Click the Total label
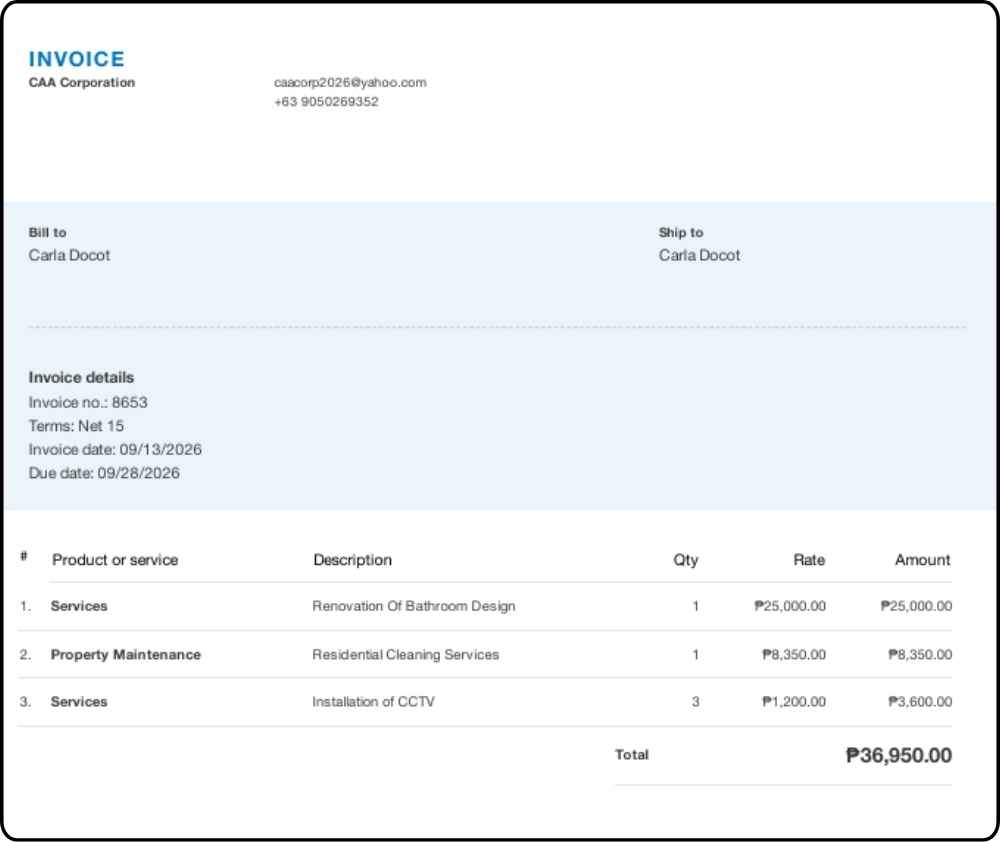The width and height of the screenshot is (1000, 842). [x=632, y=755]
